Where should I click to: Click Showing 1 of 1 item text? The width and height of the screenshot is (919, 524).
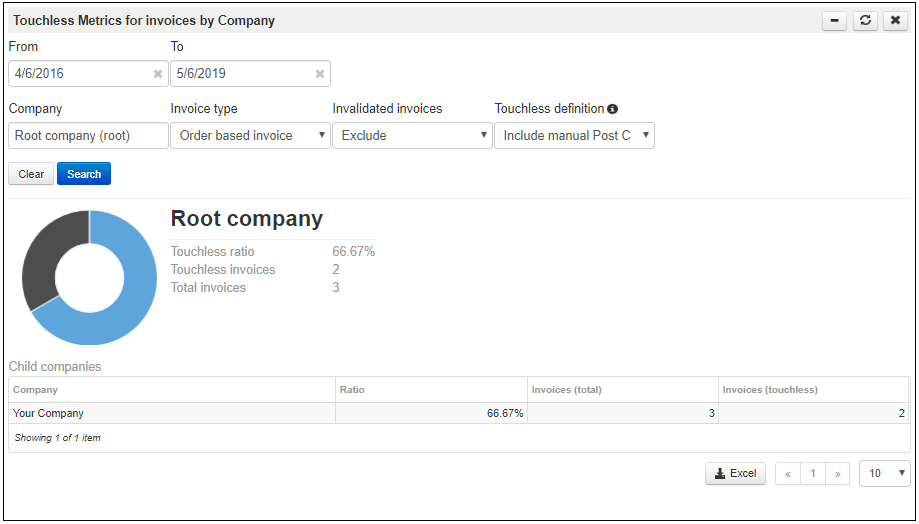(57, 438)
